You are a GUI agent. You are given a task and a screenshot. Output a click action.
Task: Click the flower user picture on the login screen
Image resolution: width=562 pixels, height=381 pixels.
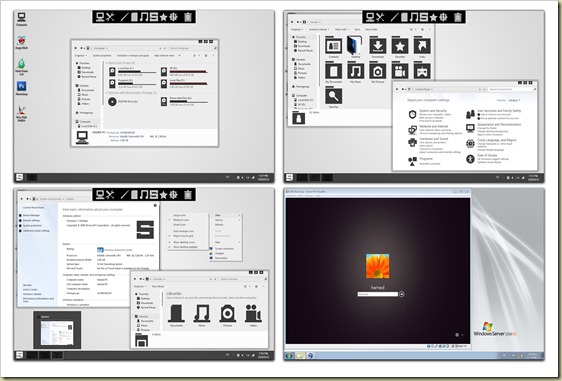pyautogui.click(x=377, y=266)
